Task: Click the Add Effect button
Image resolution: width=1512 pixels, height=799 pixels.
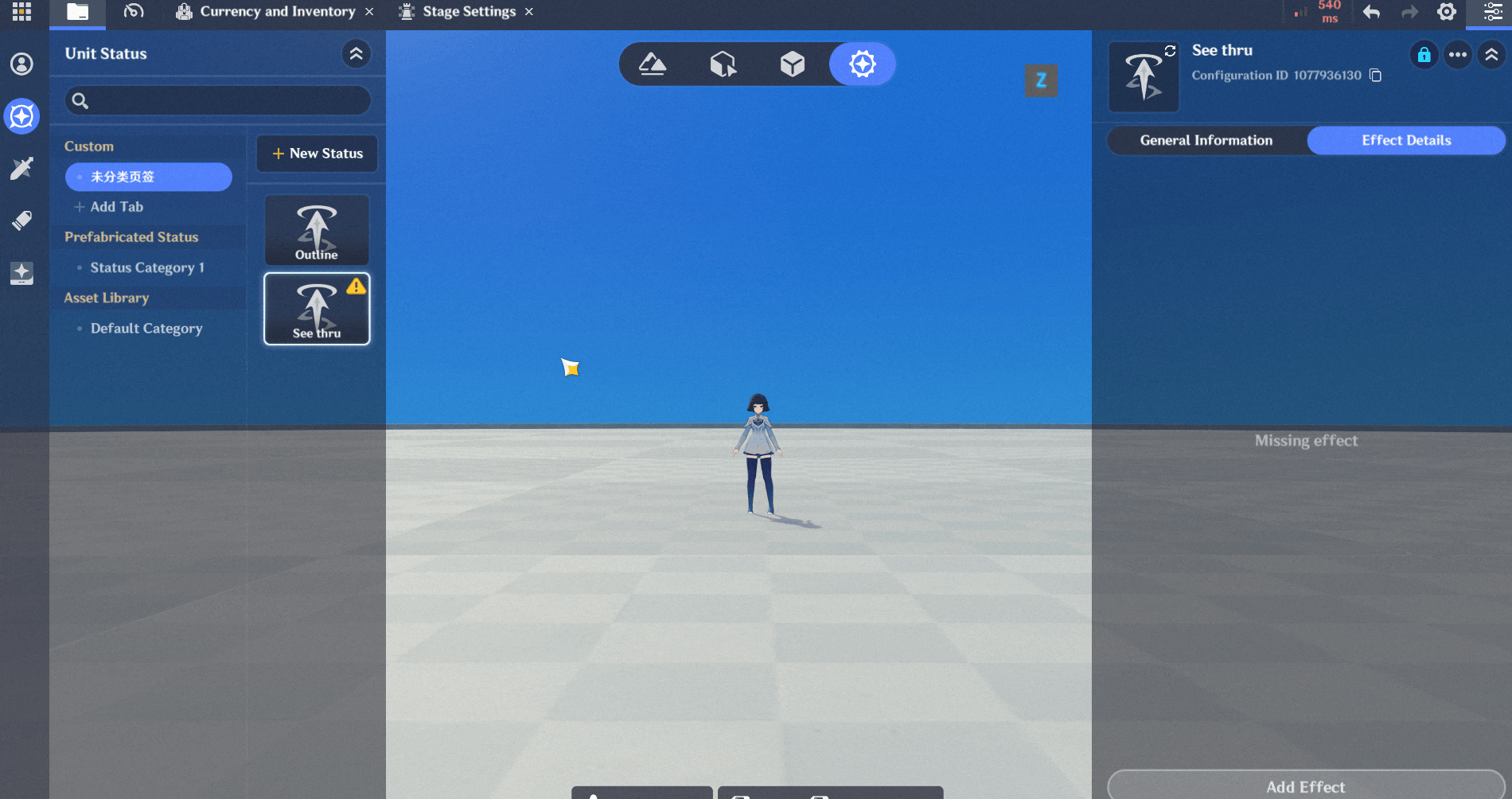Action: [1306, 786]
